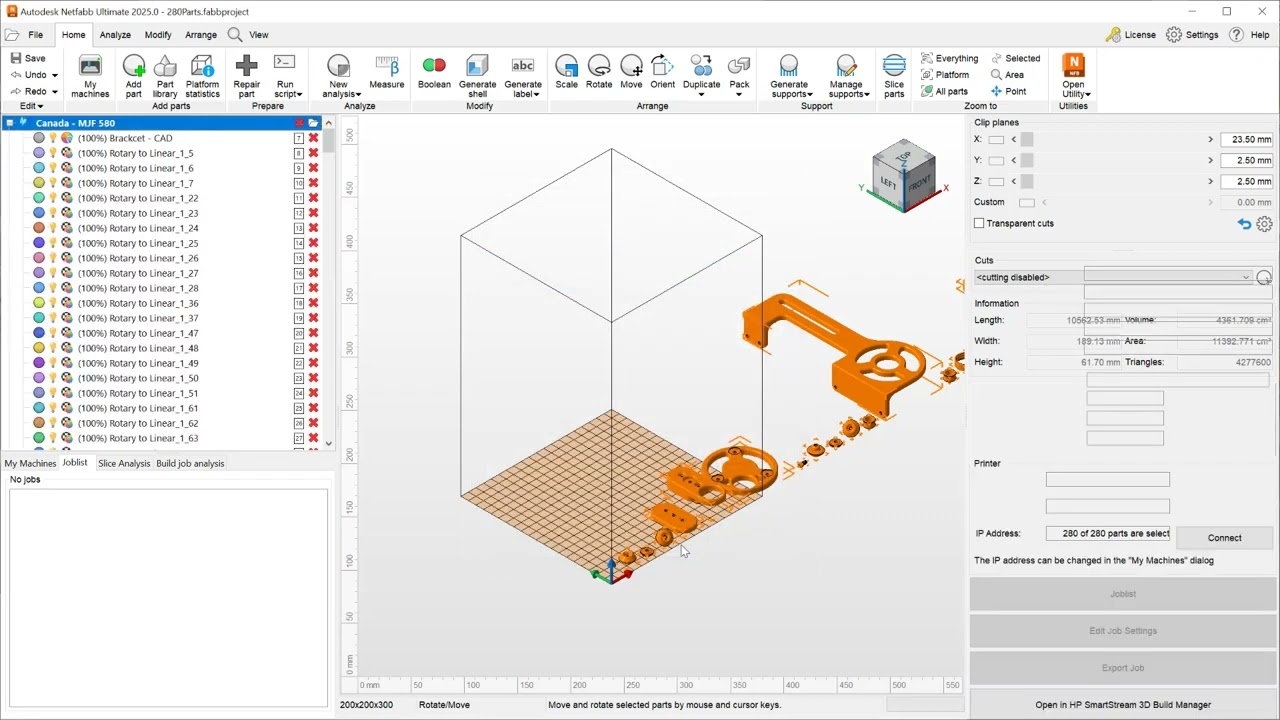The height and width of the screenshot is (720, 1280).
Task: Open the Part library
Action: coord(165,76)
